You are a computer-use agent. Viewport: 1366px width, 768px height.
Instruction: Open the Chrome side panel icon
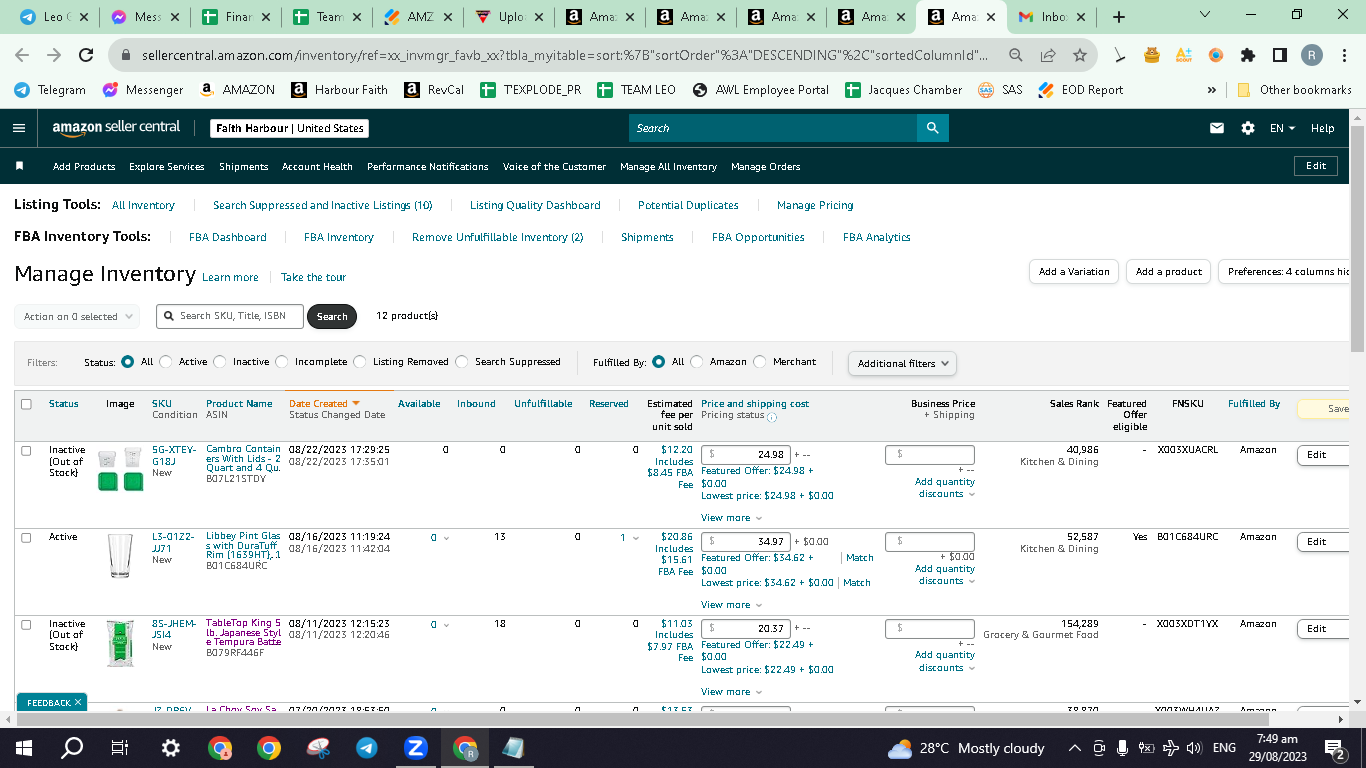pos(1279,56)
